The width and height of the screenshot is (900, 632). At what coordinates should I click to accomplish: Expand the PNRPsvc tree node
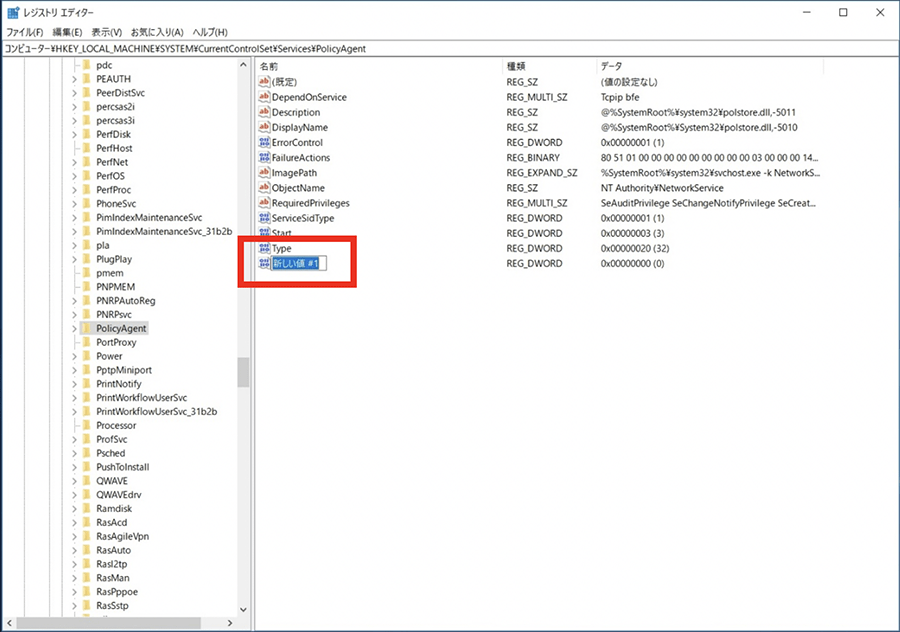coord(74,315)
